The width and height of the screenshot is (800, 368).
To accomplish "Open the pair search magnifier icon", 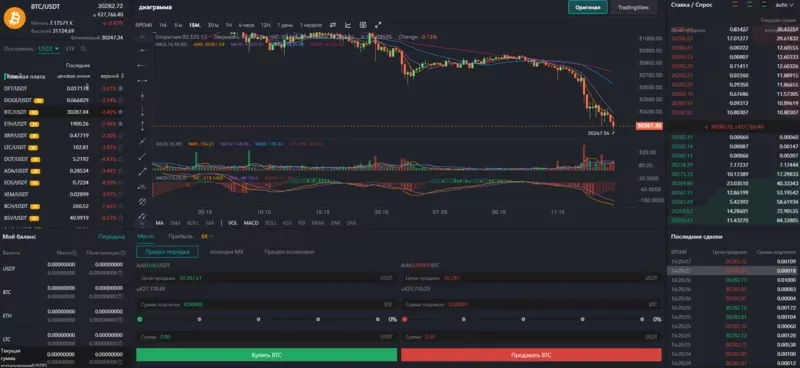I will click(x=83, y=49).
